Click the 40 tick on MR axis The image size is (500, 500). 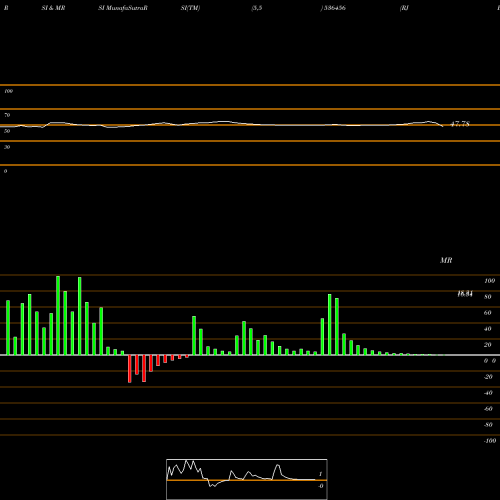pos(488,329)
